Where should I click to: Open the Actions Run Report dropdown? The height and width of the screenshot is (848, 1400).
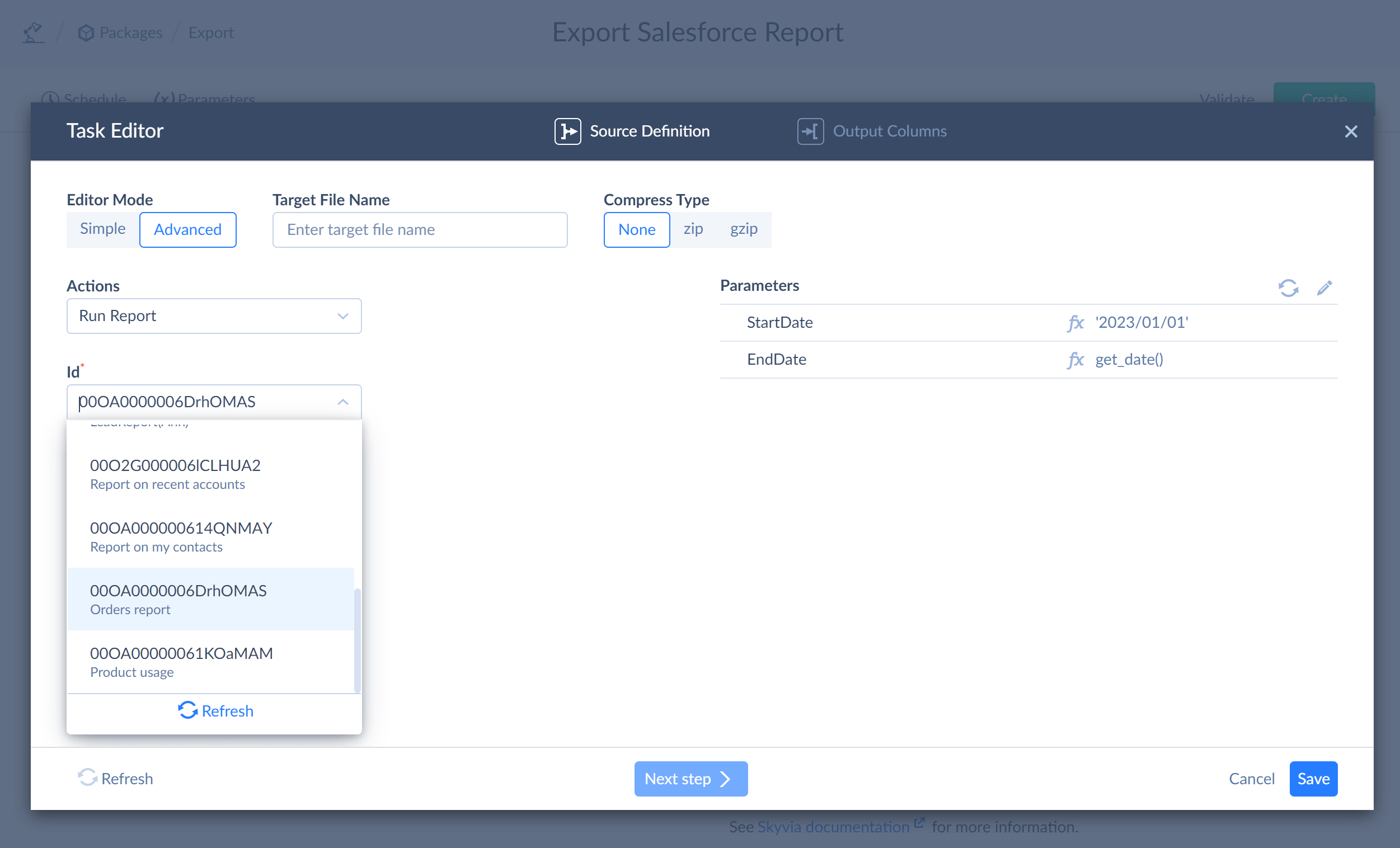pyautogui.click(x=214, y=316)
